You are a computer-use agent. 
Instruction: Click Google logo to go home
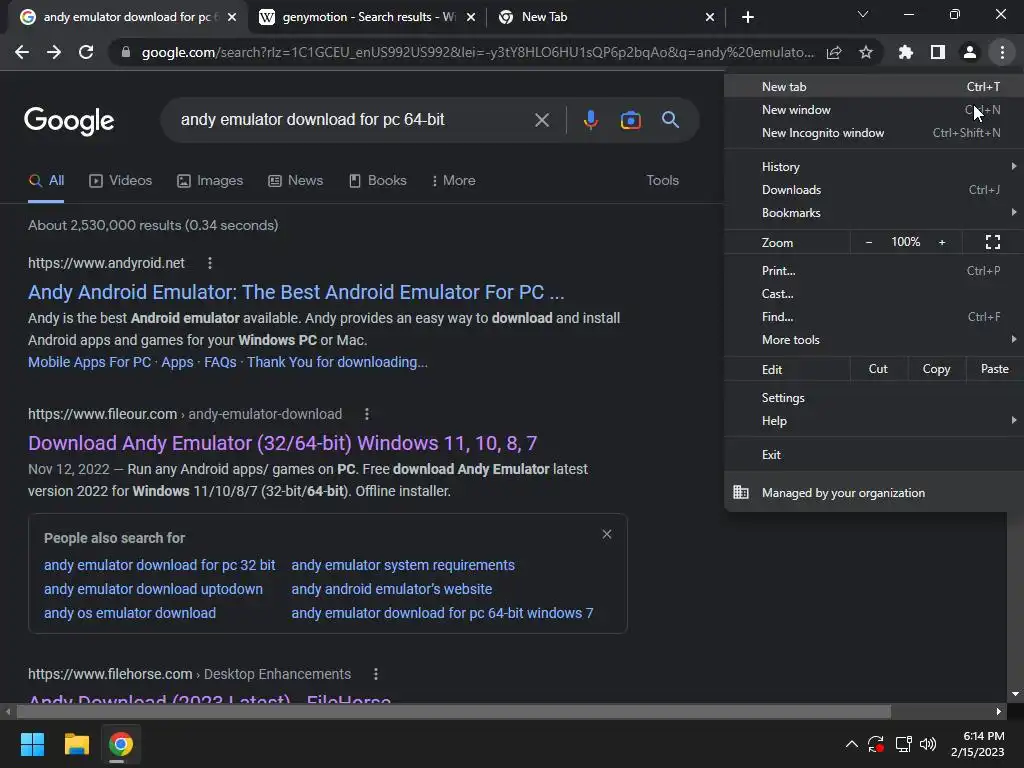pyautogui.click(x=69, y=121)
